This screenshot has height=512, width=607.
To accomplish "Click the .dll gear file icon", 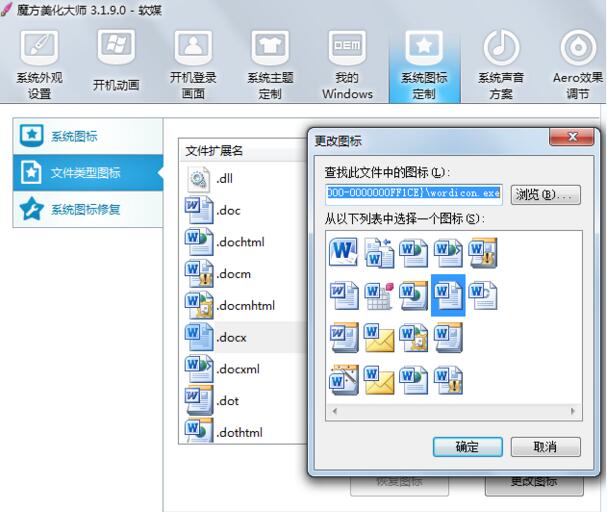I will point(199,179).
